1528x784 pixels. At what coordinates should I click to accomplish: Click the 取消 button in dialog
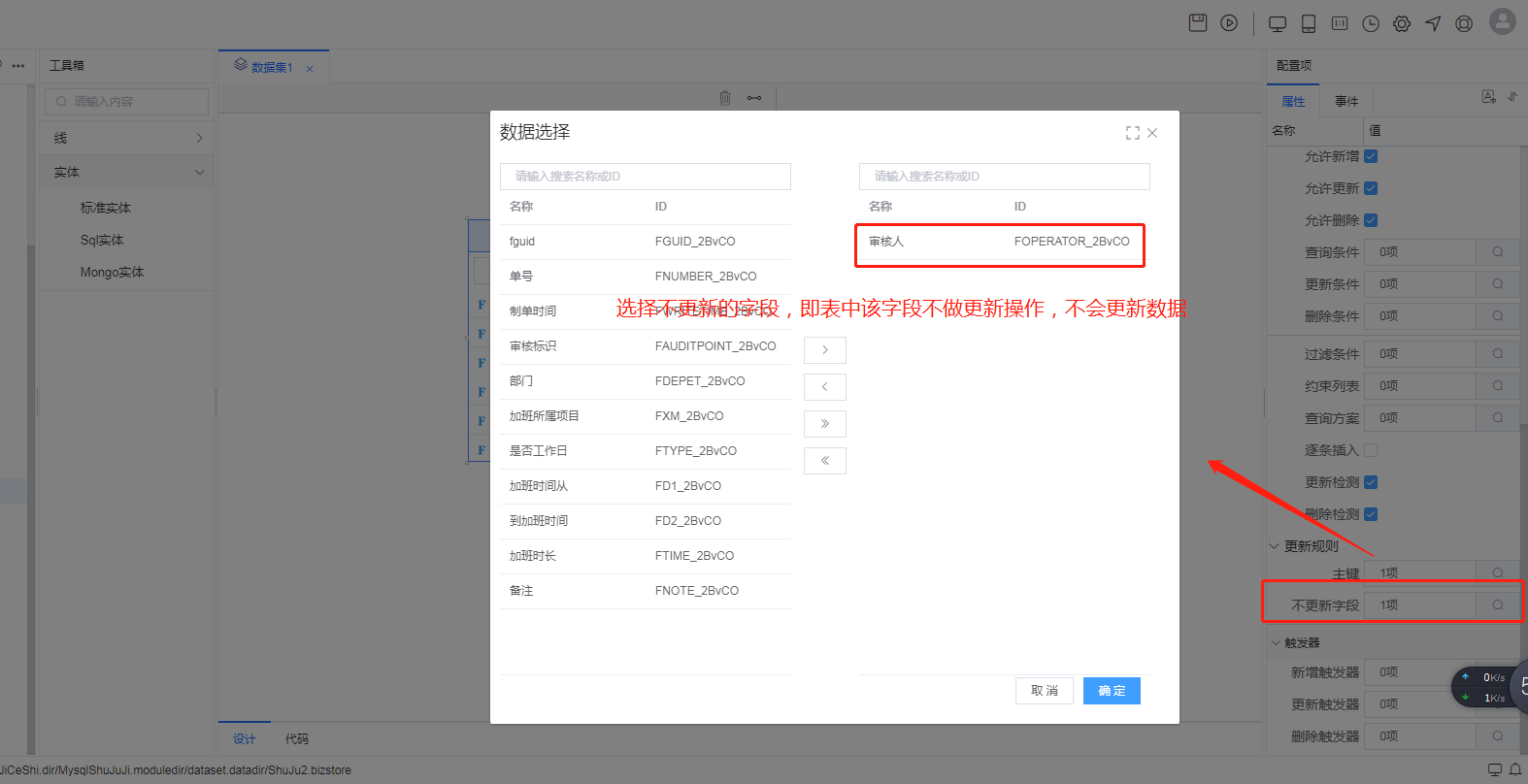coord(1045,691)
